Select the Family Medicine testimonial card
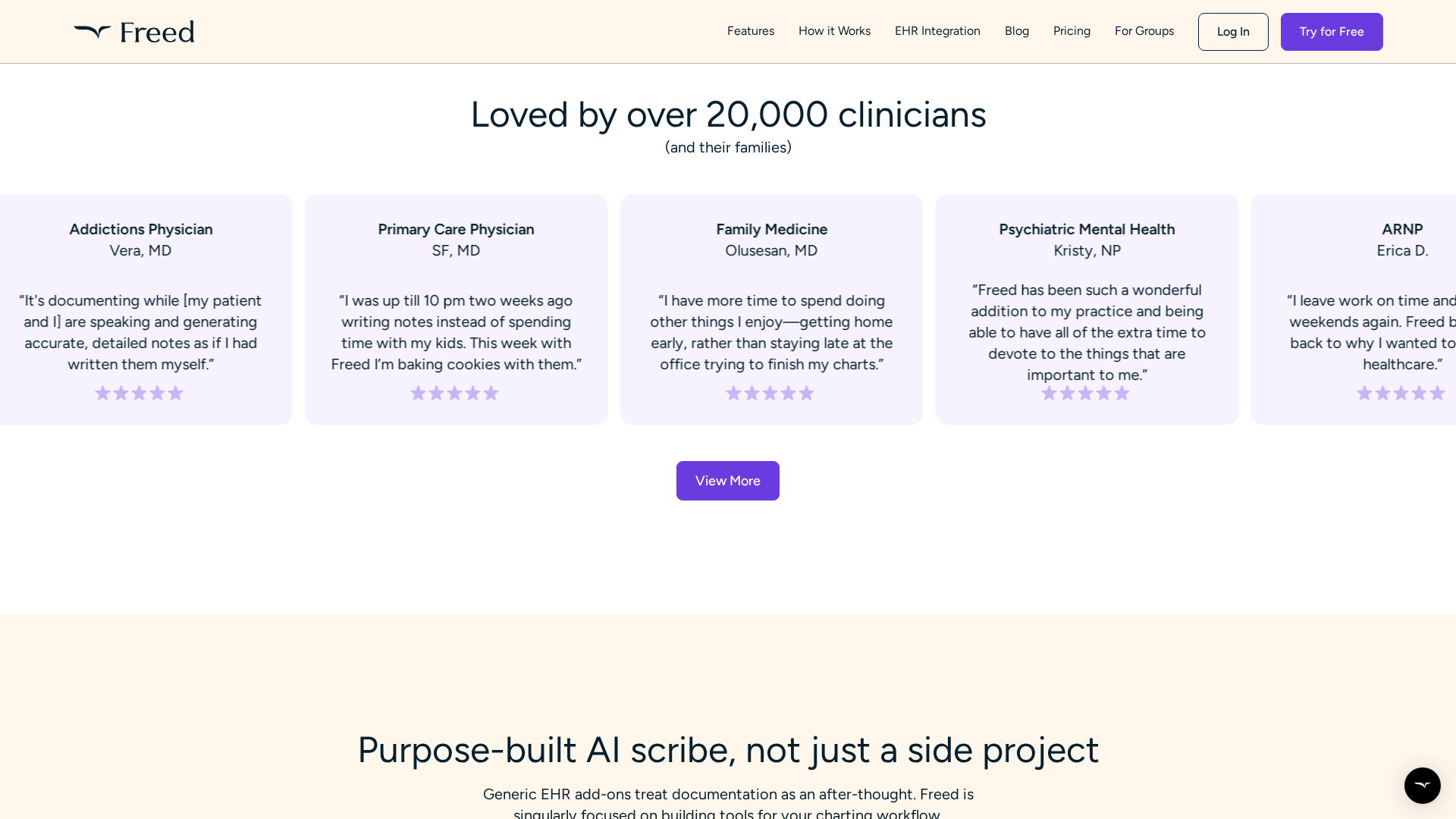 coord(771,309)
